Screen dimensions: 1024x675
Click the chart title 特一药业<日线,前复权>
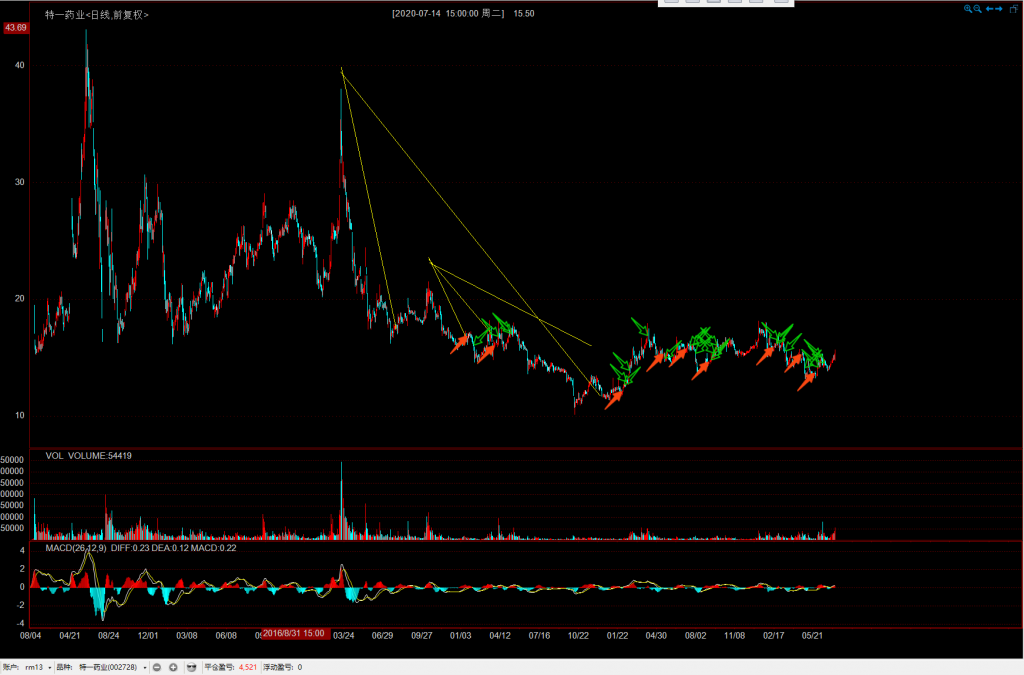[97, 14]
